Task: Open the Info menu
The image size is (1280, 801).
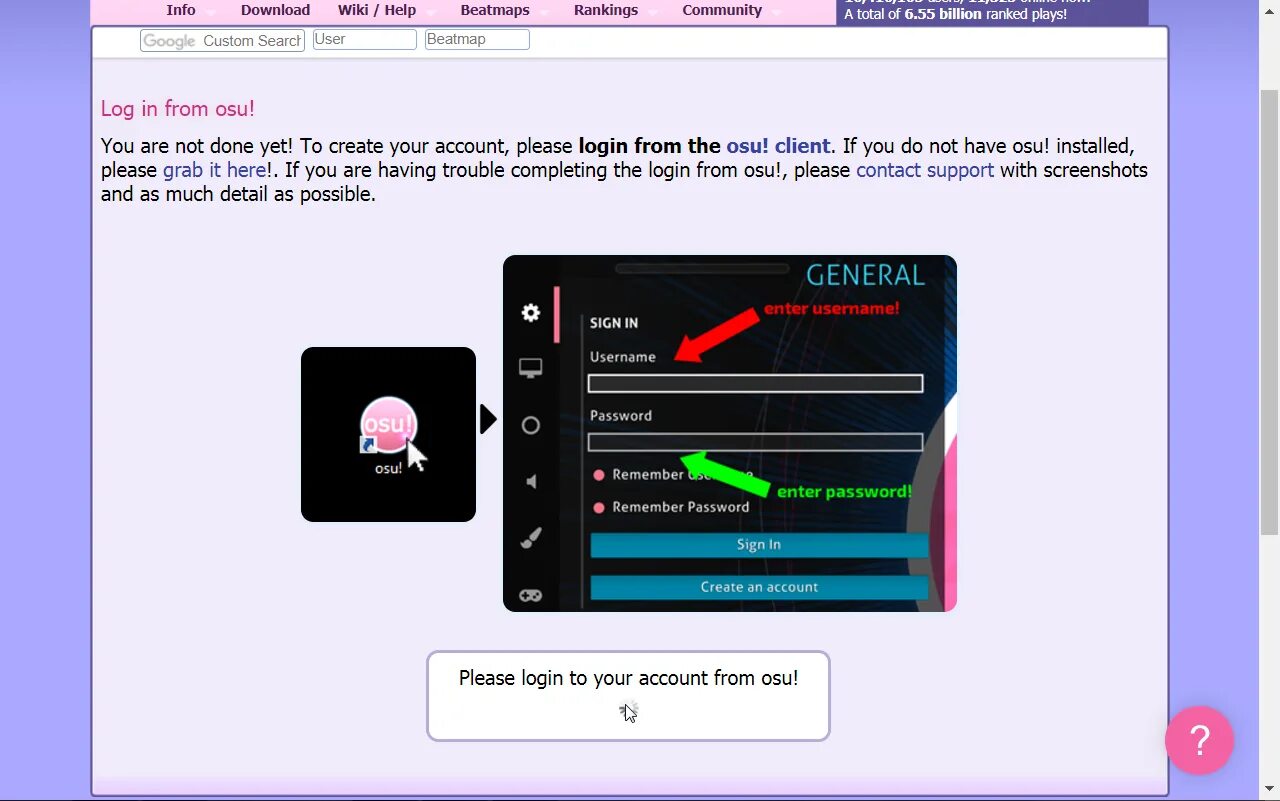Action: point(181,10)
